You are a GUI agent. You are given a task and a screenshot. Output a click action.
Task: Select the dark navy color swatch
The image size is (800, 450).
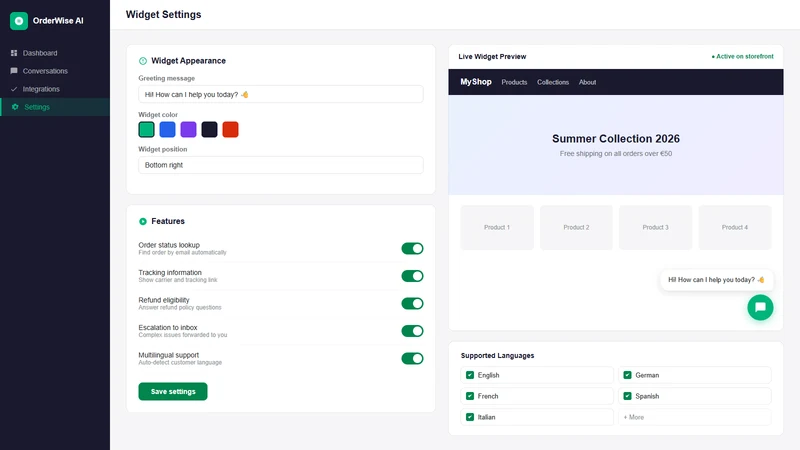coord(209,130)
